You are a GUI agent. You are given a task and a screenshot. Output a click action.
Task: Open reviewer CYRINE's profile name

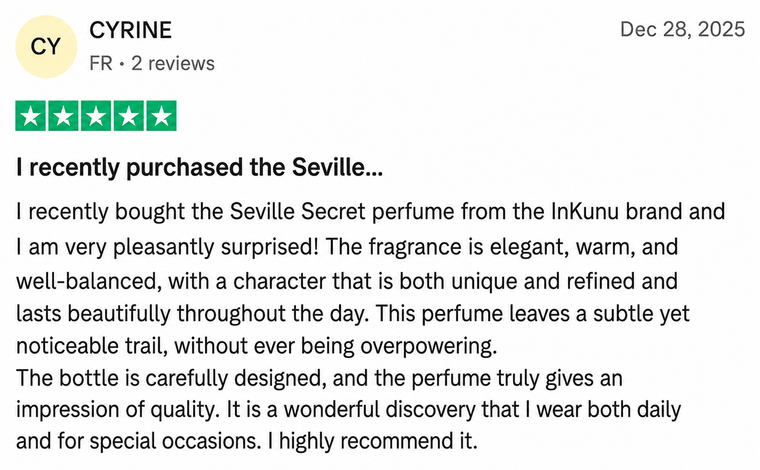point(130,30)
